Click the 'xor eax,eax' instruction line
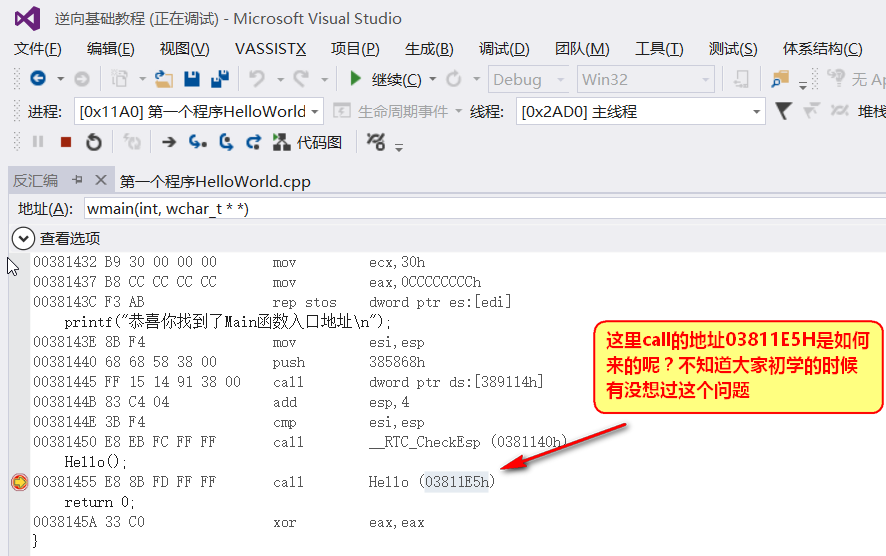The image size is (886, 556). click(x=229, y=522)
